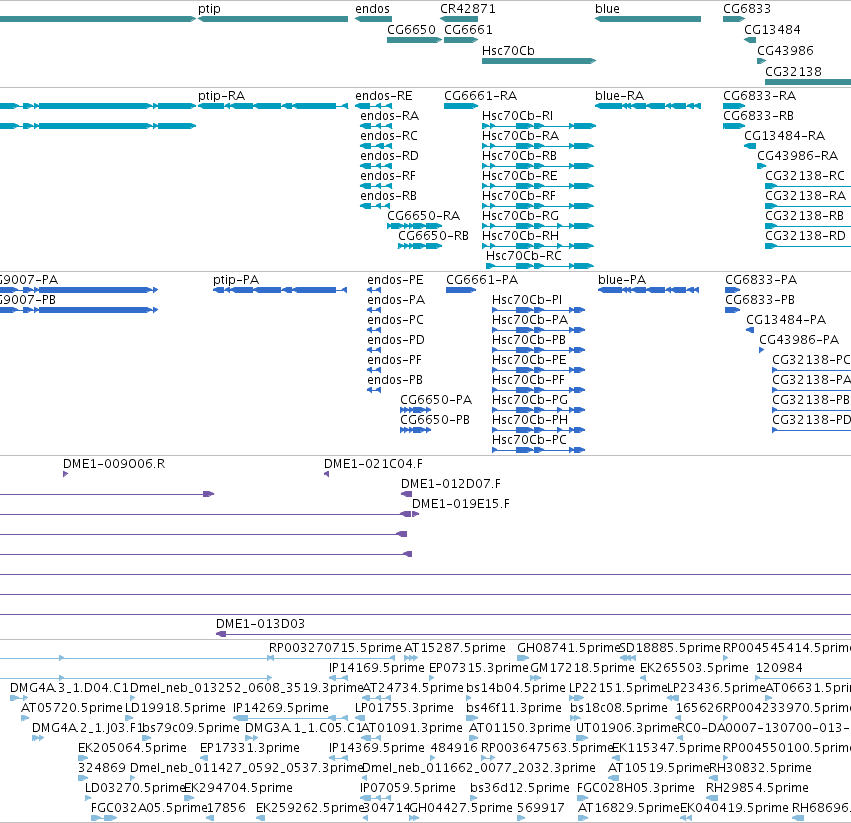Click the Hsc70Cb-PH protein label
The height and width of the screenshot is (823, 851).
[x=530, y=420]
